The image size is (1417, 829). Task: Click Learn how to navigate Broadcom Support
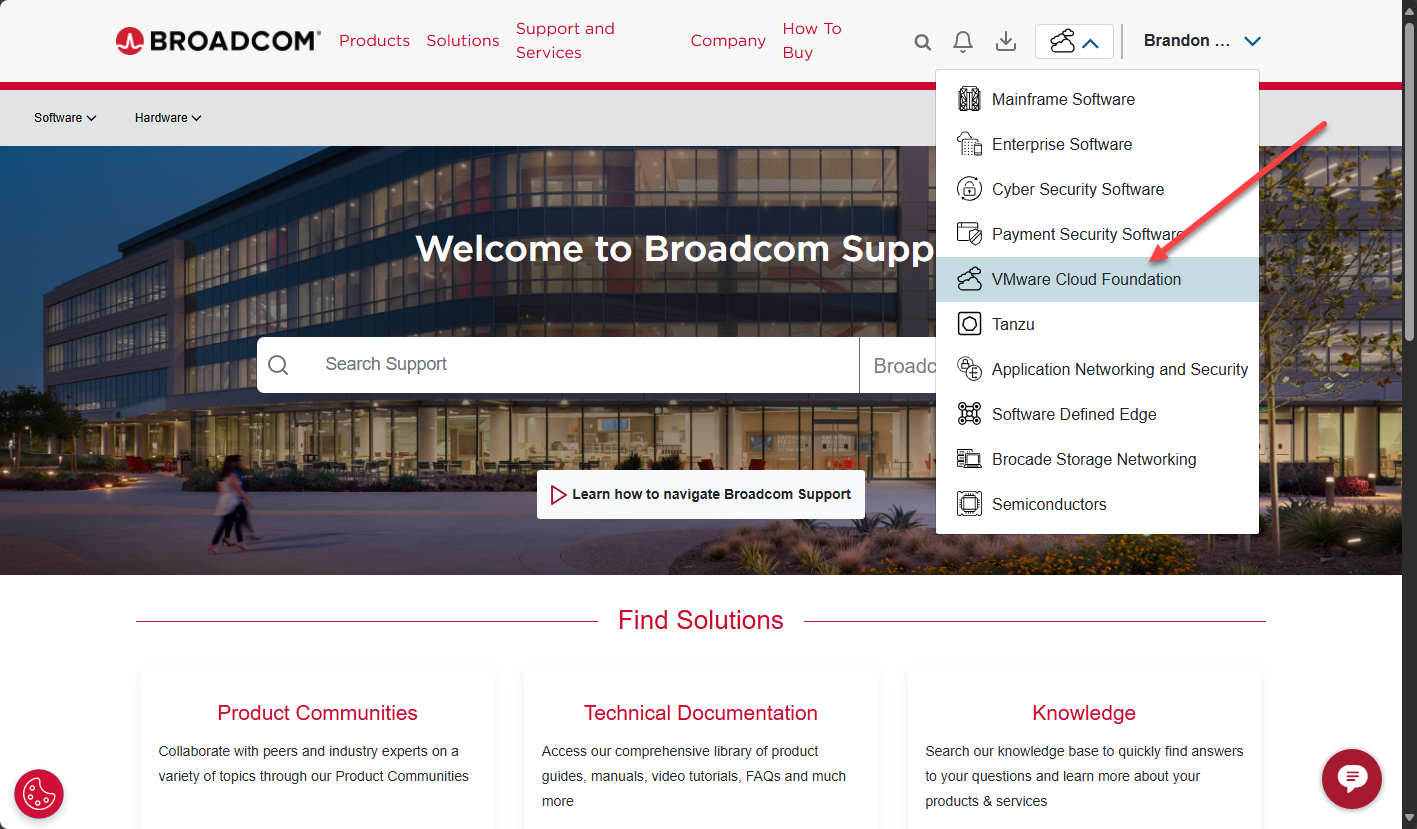701,494
